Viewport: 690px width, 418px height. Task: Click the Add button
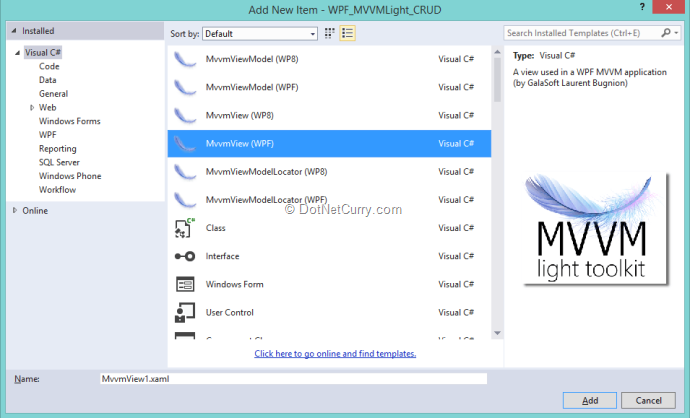(x=590, y=400)
